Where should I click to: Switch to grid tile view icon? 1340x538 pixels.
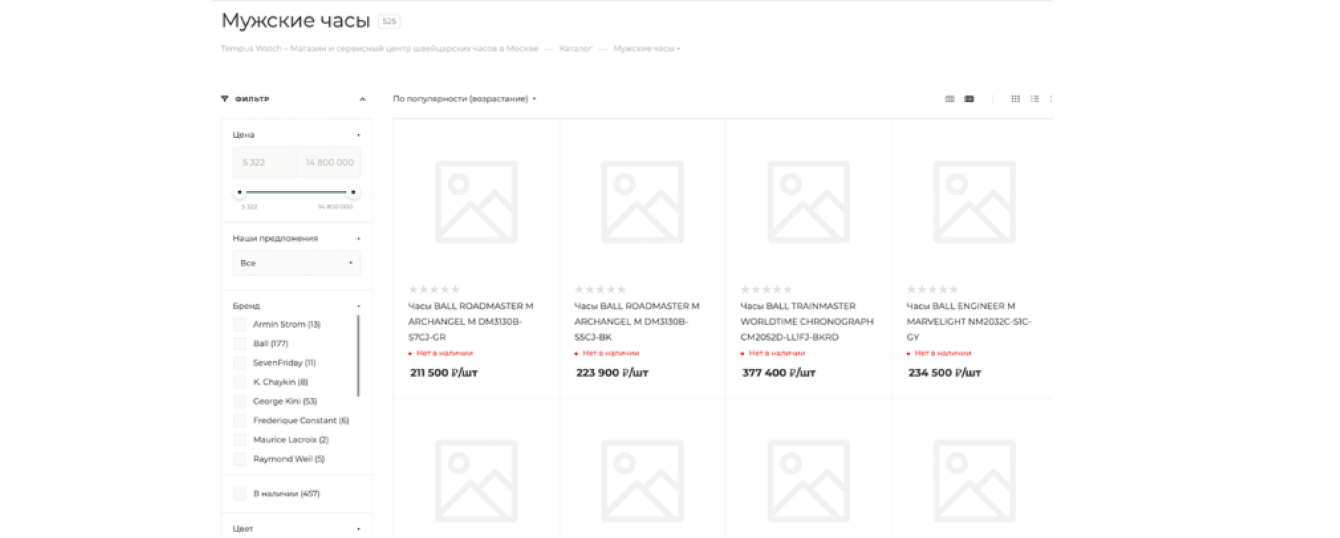pyautogui.click(x=1015, y=99)
